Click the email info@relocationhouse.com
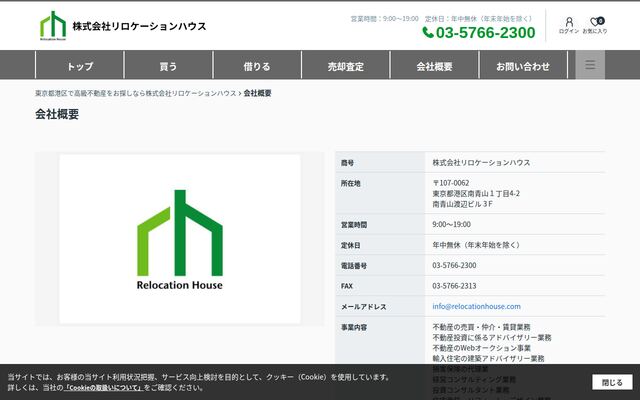Viewport: 640px width, 400px height. (x=476, y=306)
